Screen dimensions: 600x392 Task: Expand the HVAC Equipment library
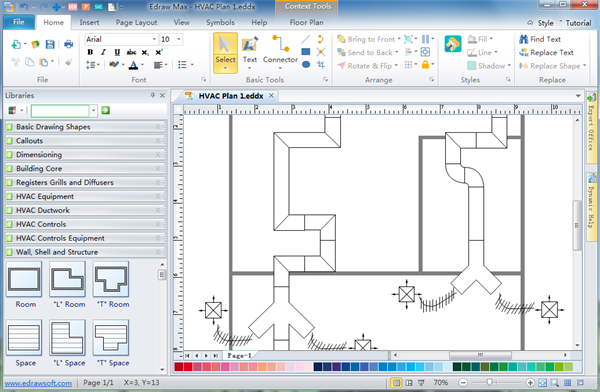pyautogui.click(x=86, y=196)
